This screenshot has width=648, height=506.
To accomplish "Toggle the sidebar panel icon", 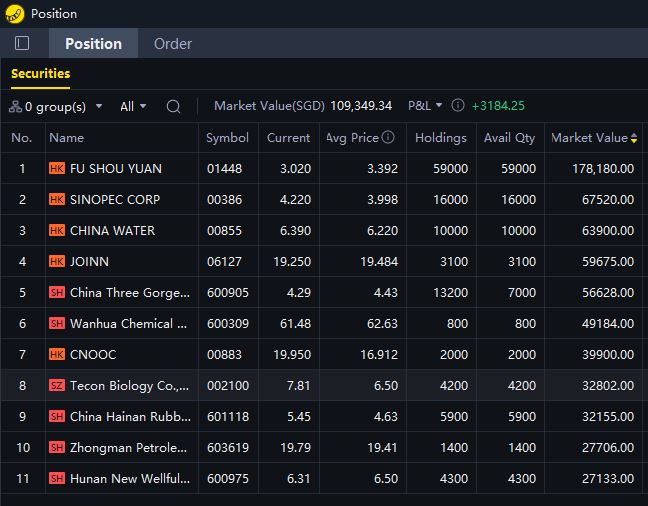I will point(22,43).
